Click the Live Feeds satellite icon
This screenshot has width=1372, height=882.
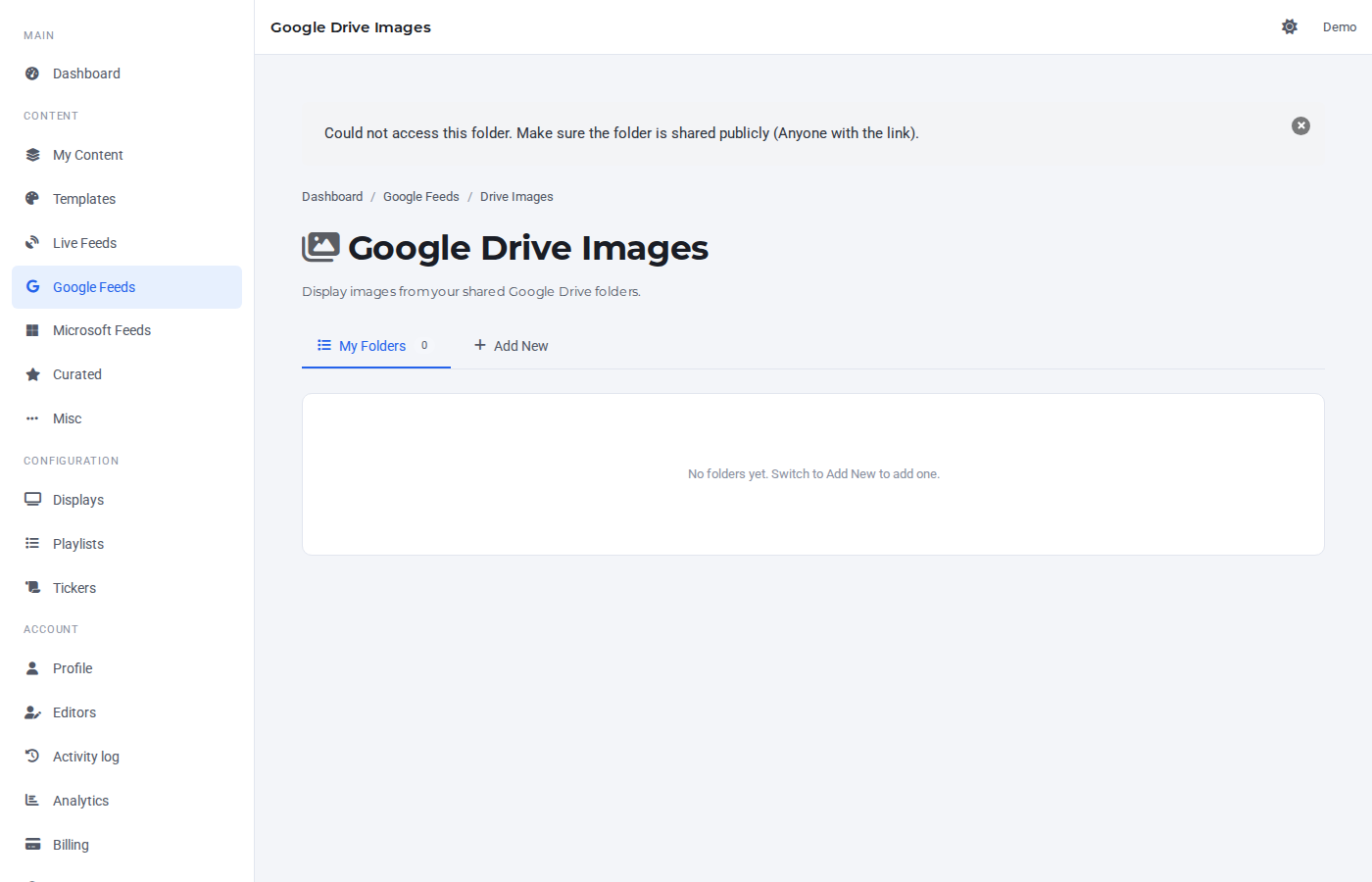pyautogui.click(x=32, y=243)
